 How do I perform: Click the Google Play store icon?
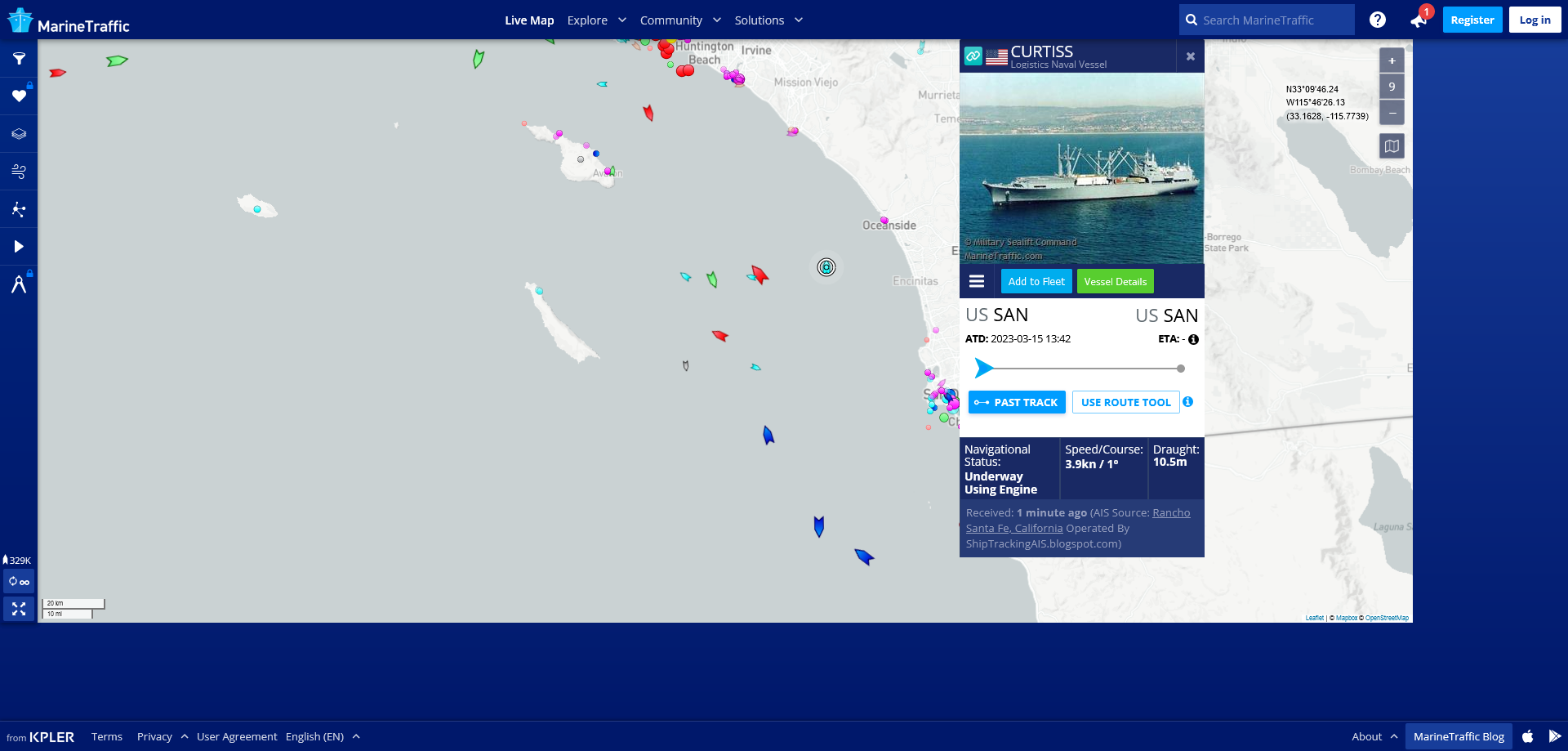click(1554, 736)
